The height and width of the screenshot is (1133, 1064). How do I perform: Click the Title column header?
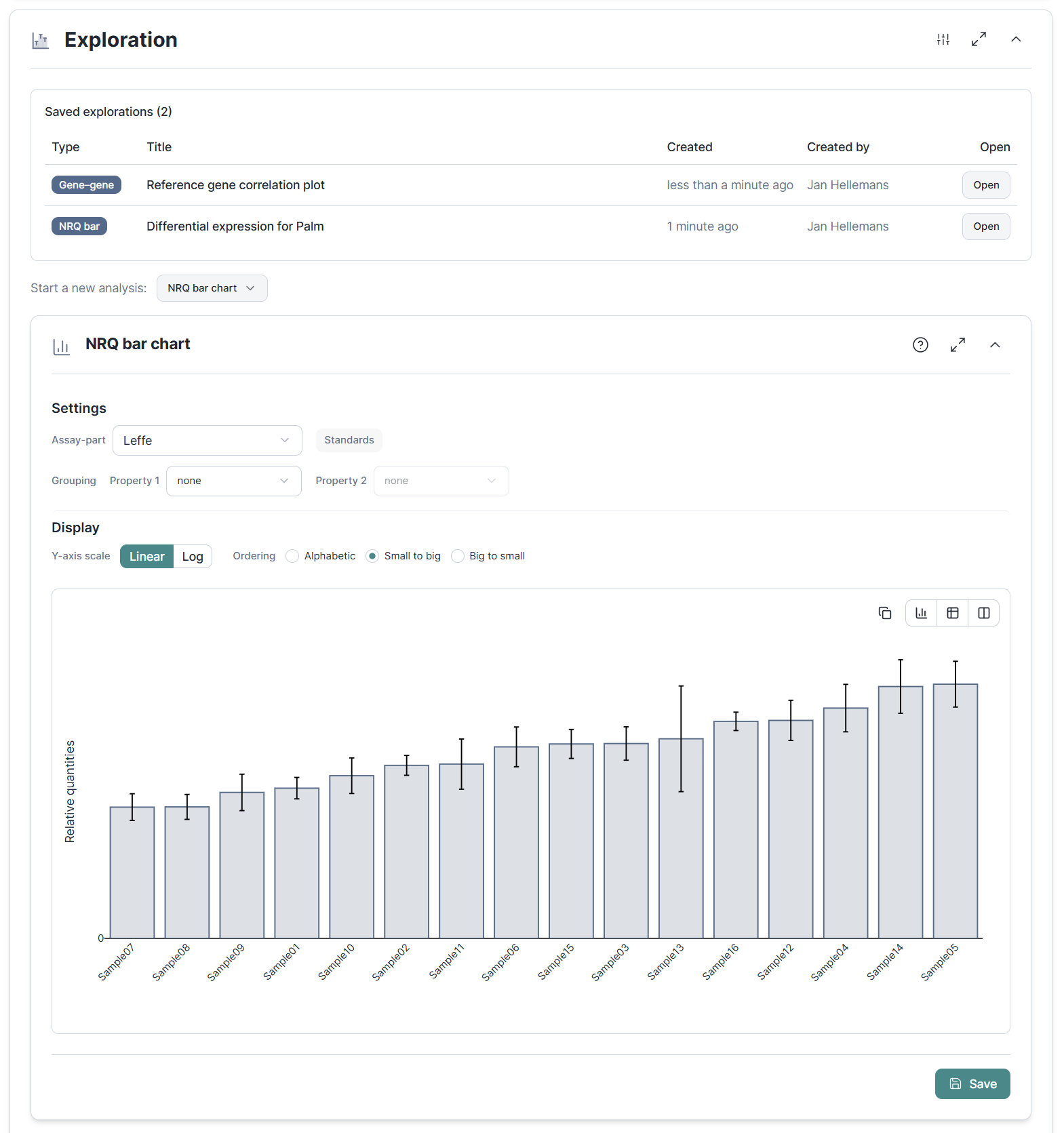(159, 147)
